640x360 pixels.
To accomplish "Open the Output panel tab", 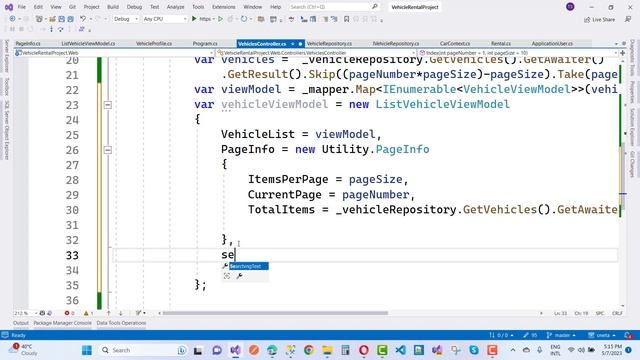I will click(x=21, y=323).
